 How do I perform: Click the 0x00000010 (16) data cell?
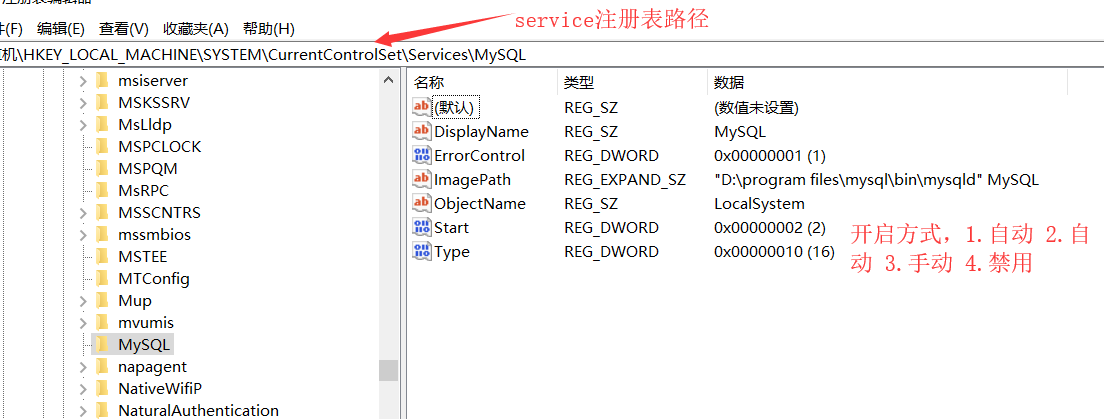774,251
